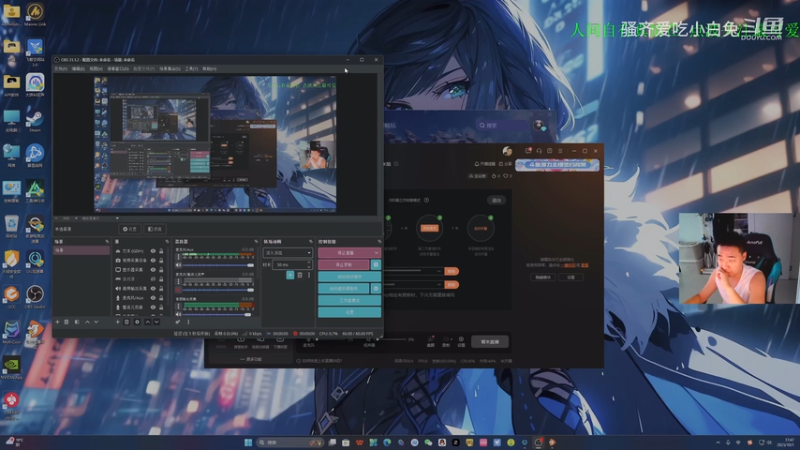Pop out the Scene Transitions dock panel
Viewport: 800px width, 450px height.
click(310, 241)
